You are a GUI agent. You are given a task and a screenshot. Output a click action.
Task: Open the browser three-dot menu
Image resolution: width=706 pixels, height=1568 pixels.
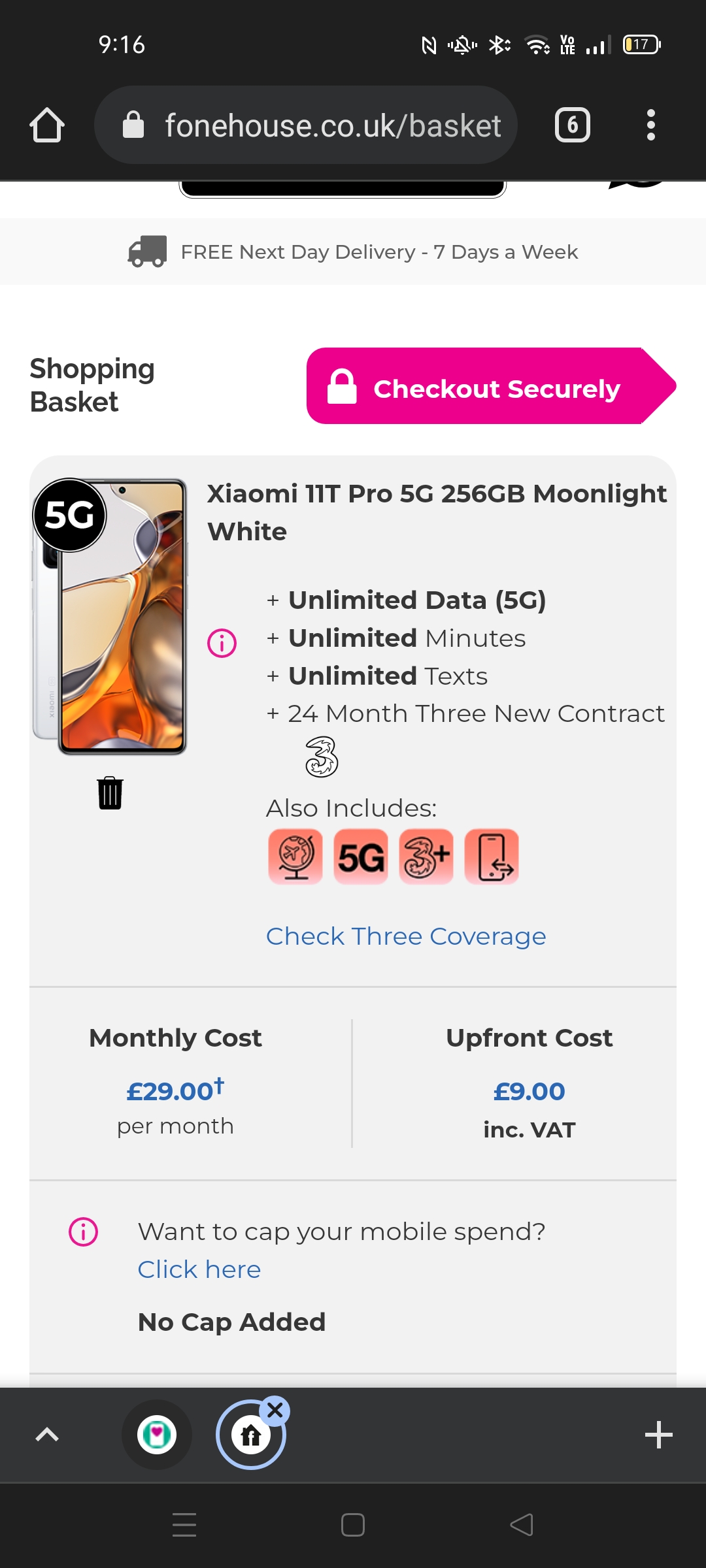[650, 125]
